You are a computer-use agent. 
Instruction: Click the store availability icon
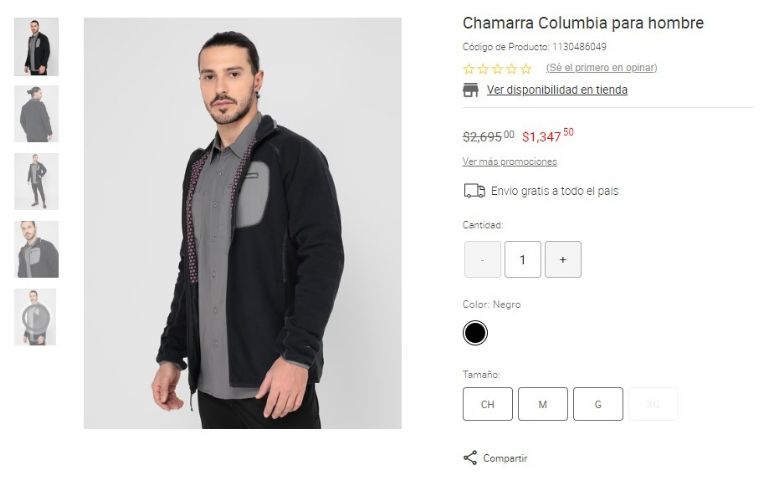click(x=470, y=90)
